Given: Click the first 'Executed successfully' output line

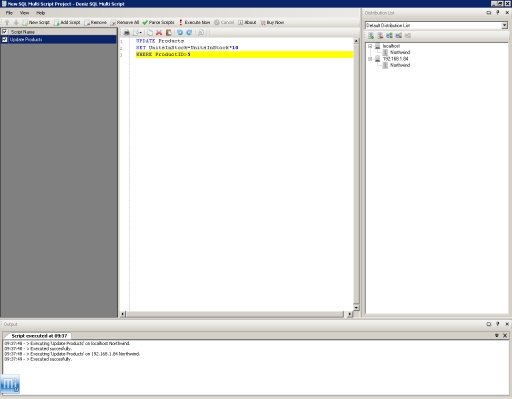Looking at the screenshot, I should (38, 349).
